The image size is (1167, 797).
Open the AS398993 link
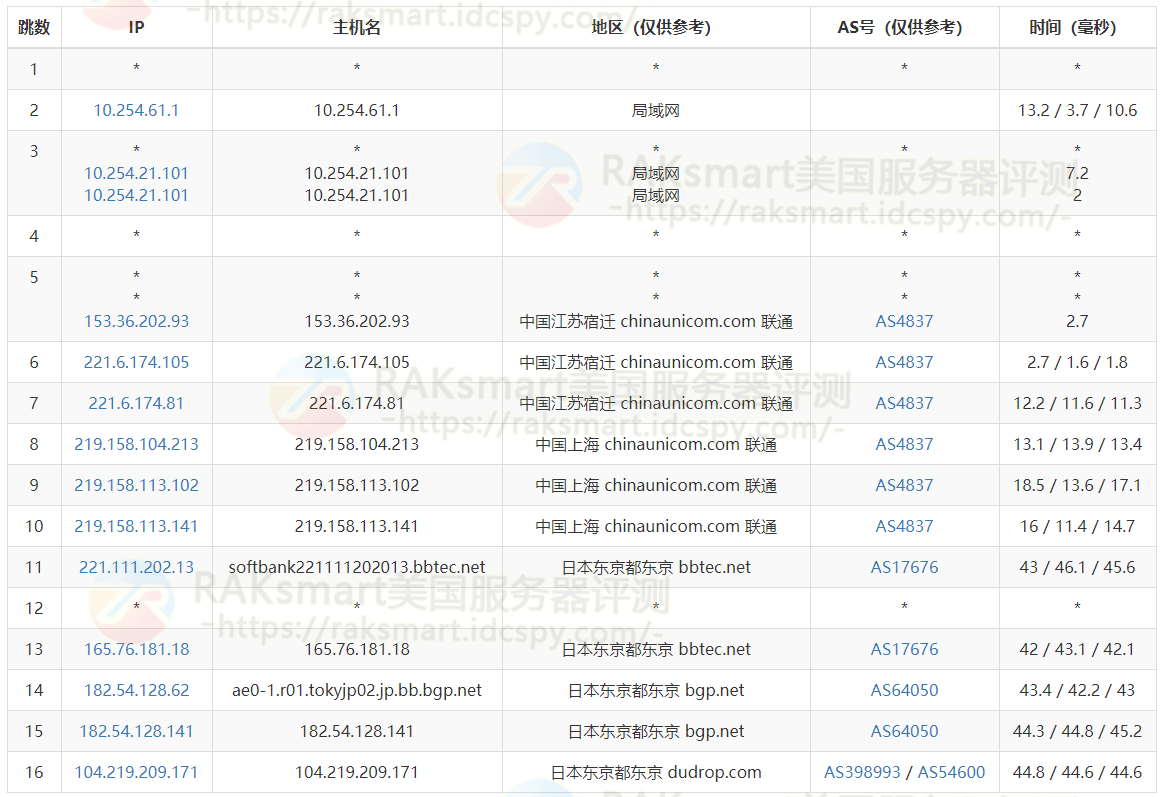(862, 771)
